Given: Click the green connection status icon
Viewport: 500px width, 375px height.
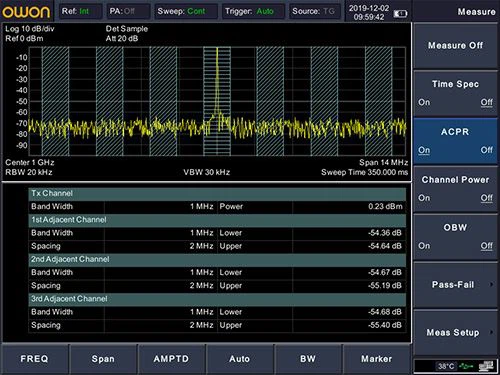Looking at the screenshot, I should tap(466, 366).
